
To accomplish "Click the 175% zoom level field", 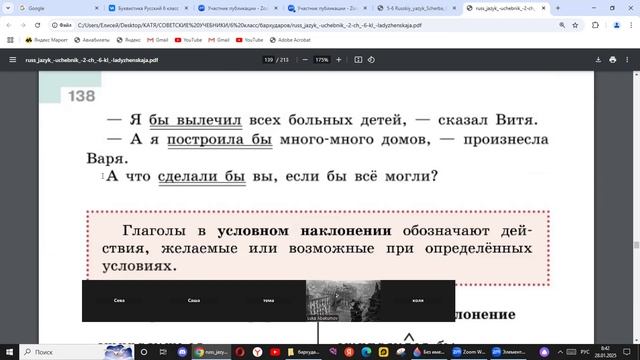I will (322, 60).
